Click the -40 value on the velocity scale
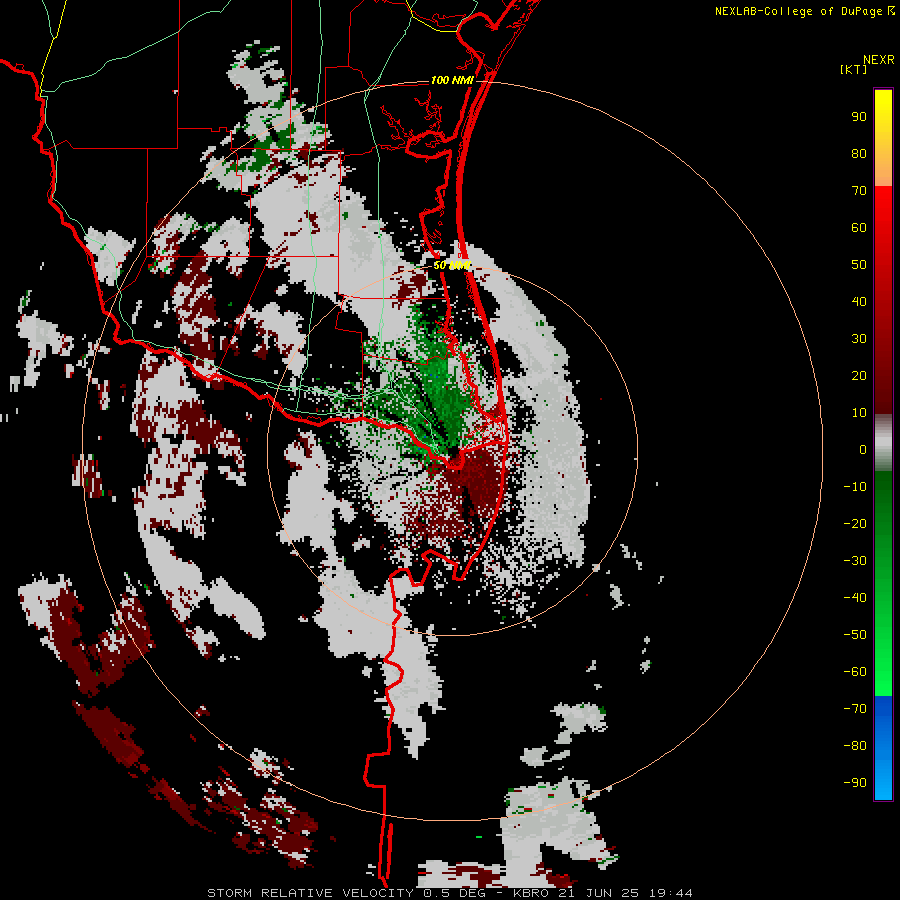Screen dimensions: 900x900 855,598
